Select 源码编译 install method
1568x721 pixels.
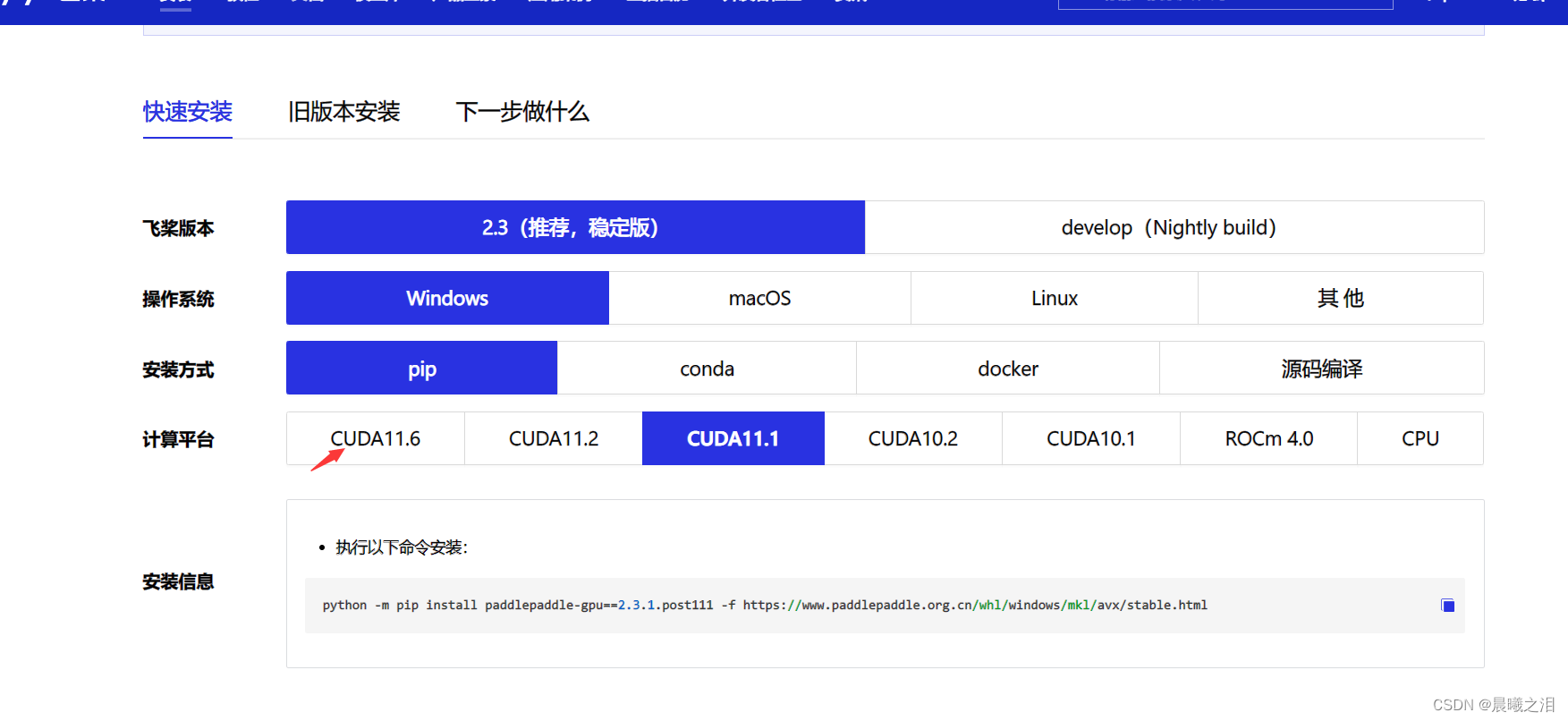1322,368
